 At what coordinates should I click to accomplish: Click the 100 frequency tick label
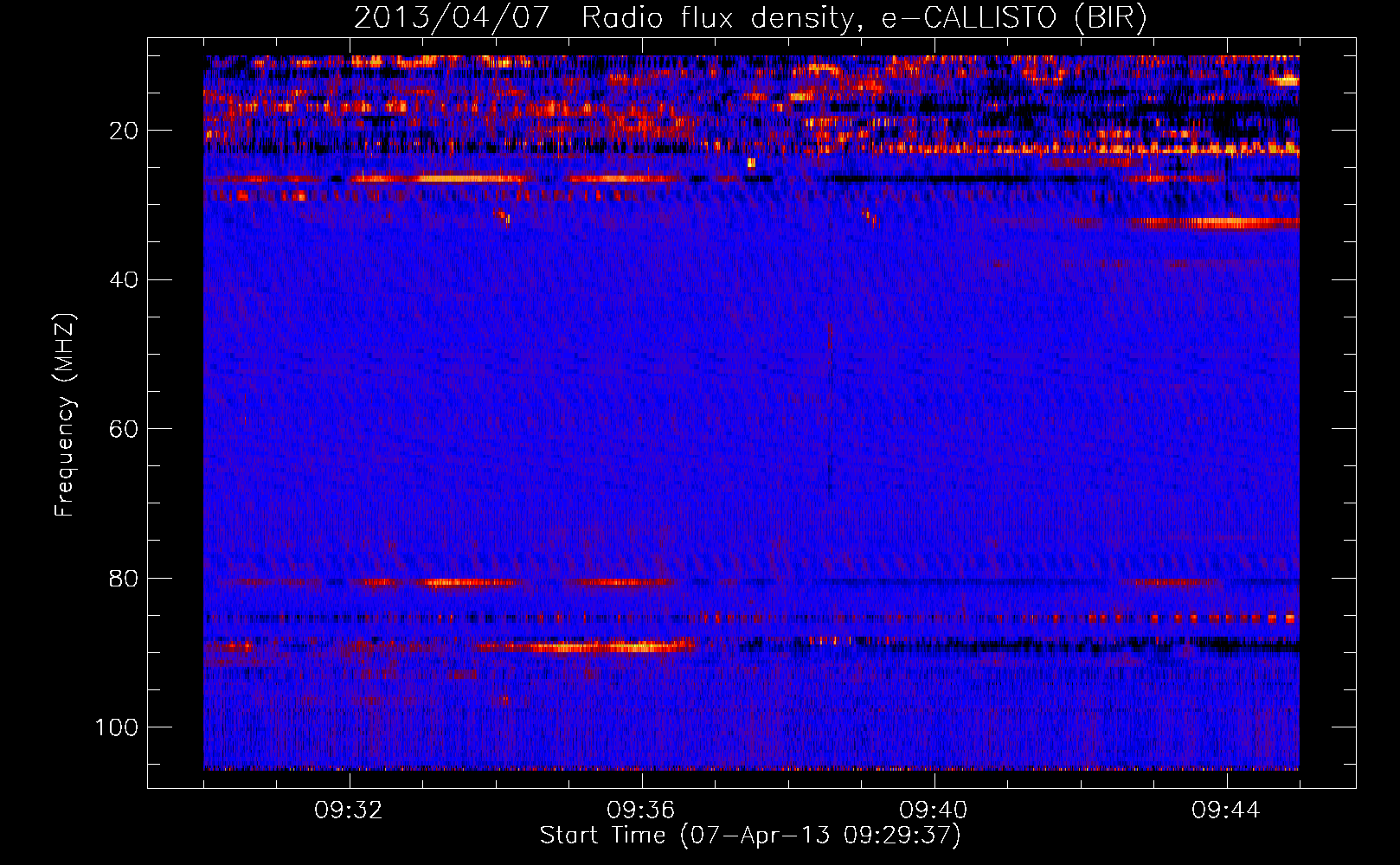click(117, 727)
